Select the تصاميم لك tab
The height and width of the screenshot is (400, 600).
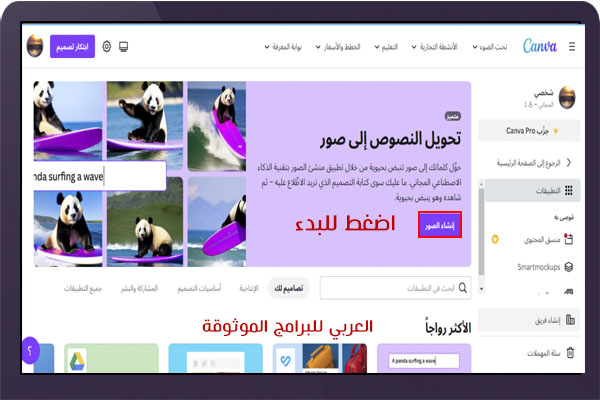pos(289,288)
